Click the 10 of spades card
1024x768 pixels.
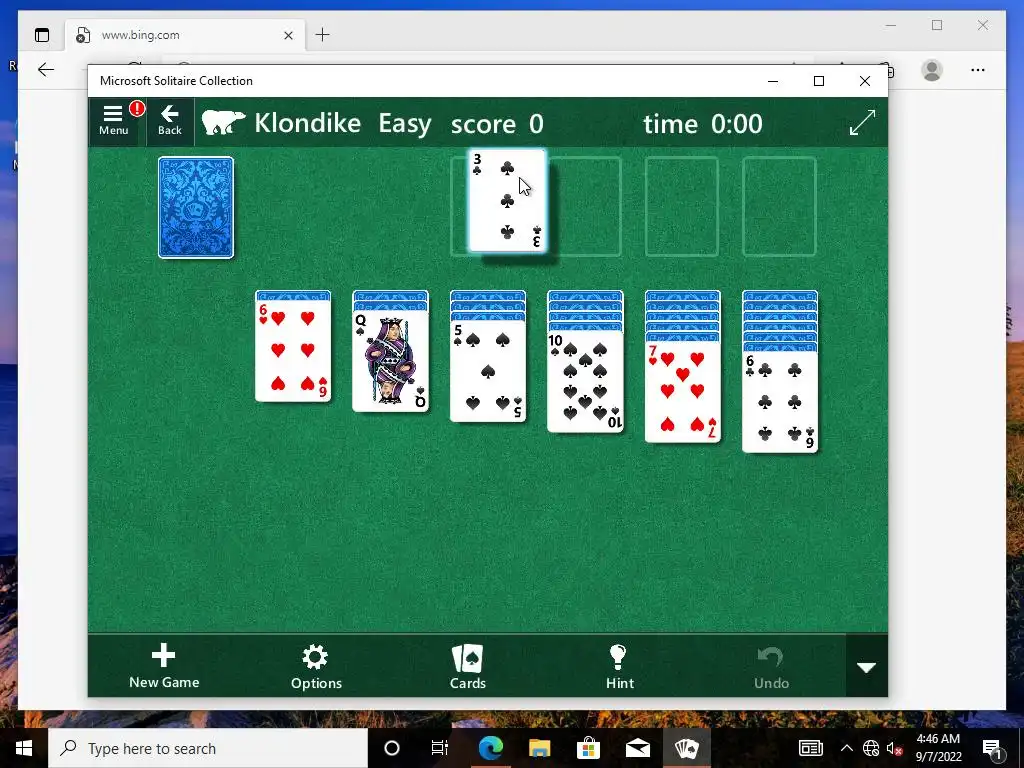pyautogui.click(x=585, y=381)
